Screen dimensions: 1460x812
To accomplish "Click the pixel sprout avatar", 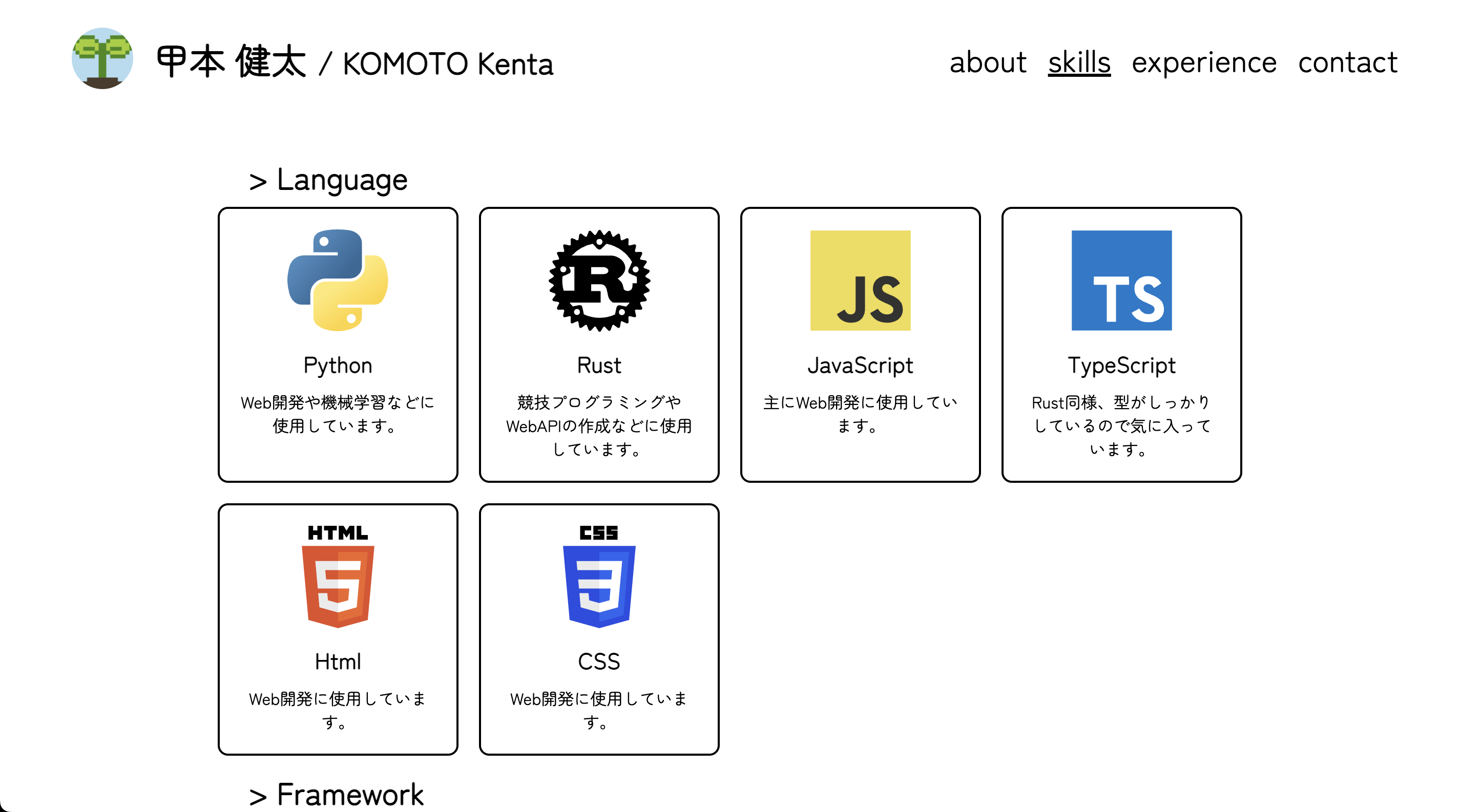I will click(x=102, y=59).
